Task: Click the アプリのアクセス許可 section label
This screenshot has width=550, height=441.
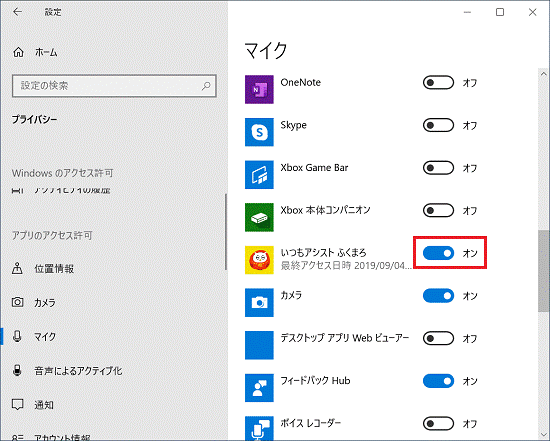Action: point(52,235)
